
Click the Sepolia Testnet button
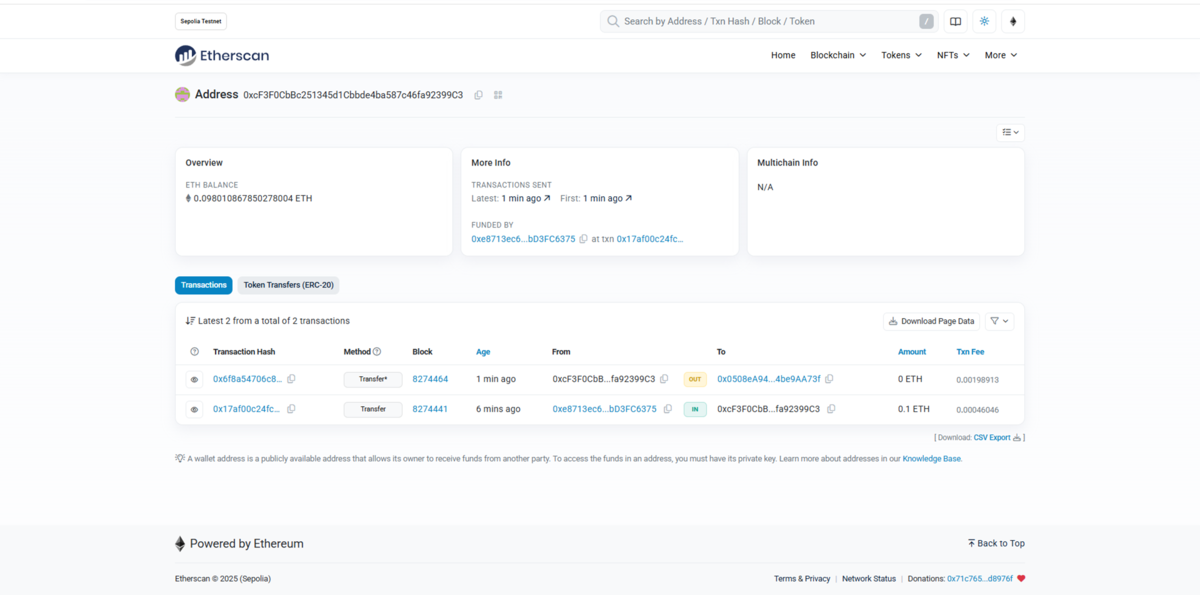click(x=201, y=21)
